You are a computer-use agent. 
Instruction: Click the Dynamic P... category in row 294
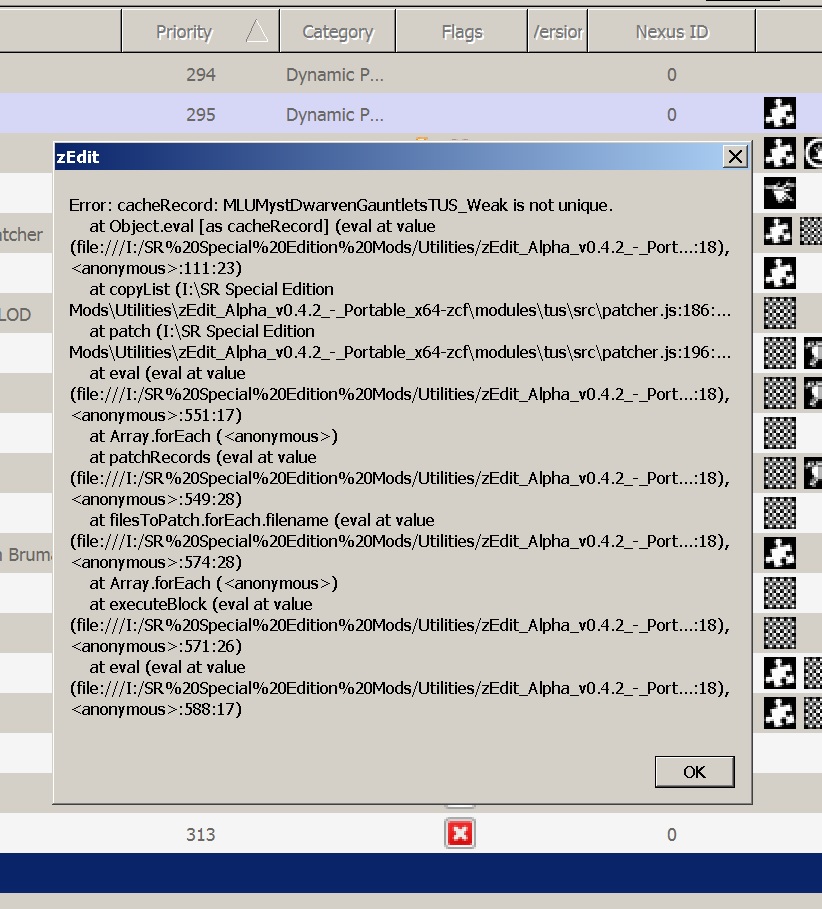(x=334, y=75)
